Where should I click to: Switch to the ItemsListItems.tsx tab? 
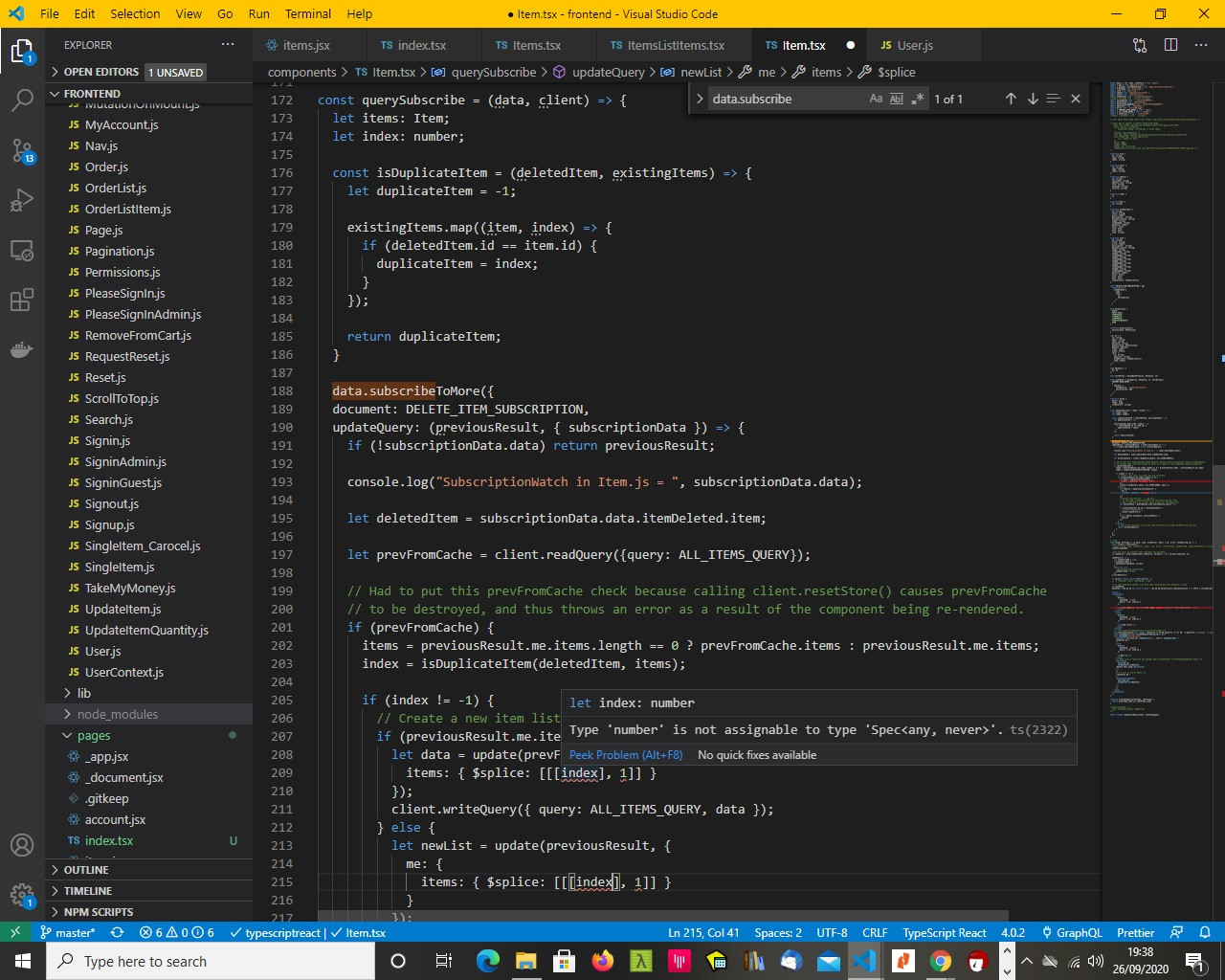click(676, 45)
